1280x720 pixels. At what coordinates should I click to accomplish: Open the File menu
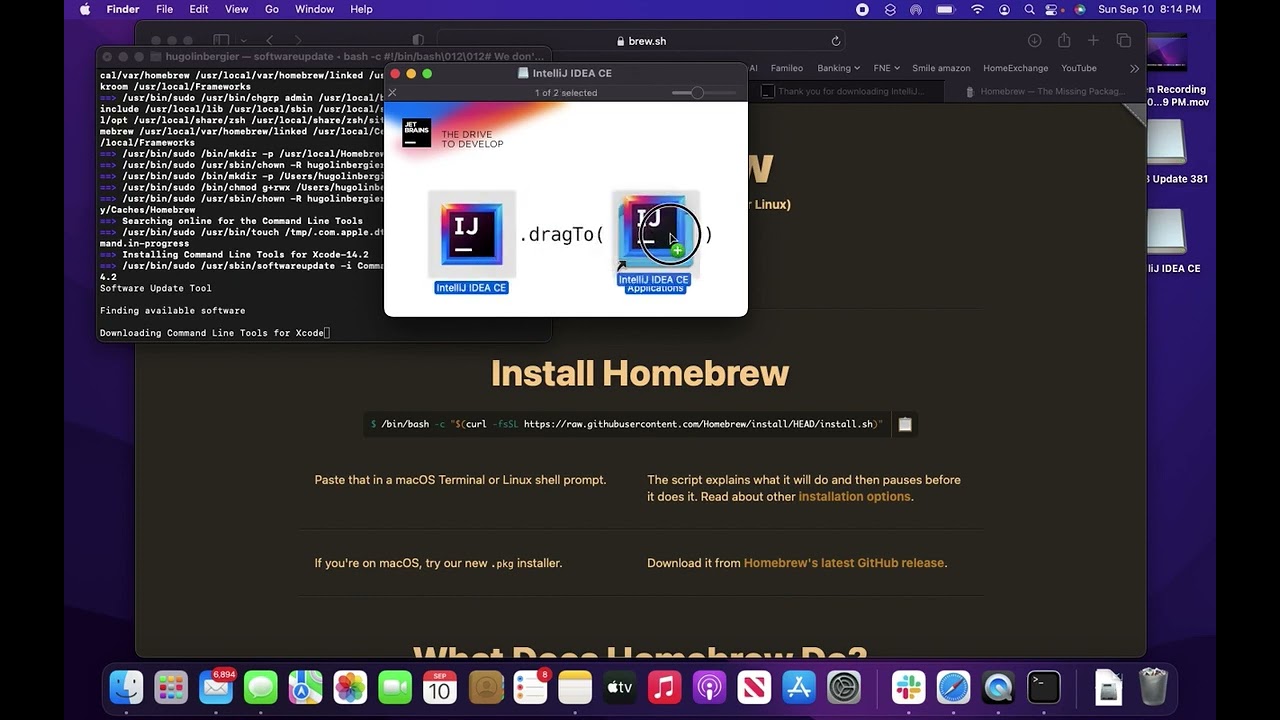164,9
